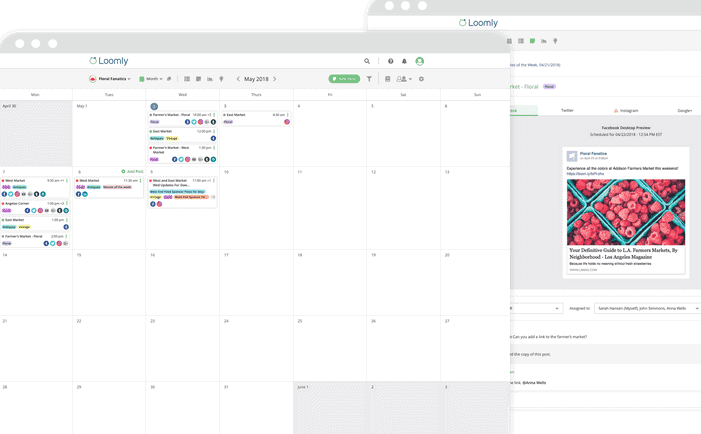
Task: Click the lightbulb icon in the back window toolbar
Action: pos(555,41)
